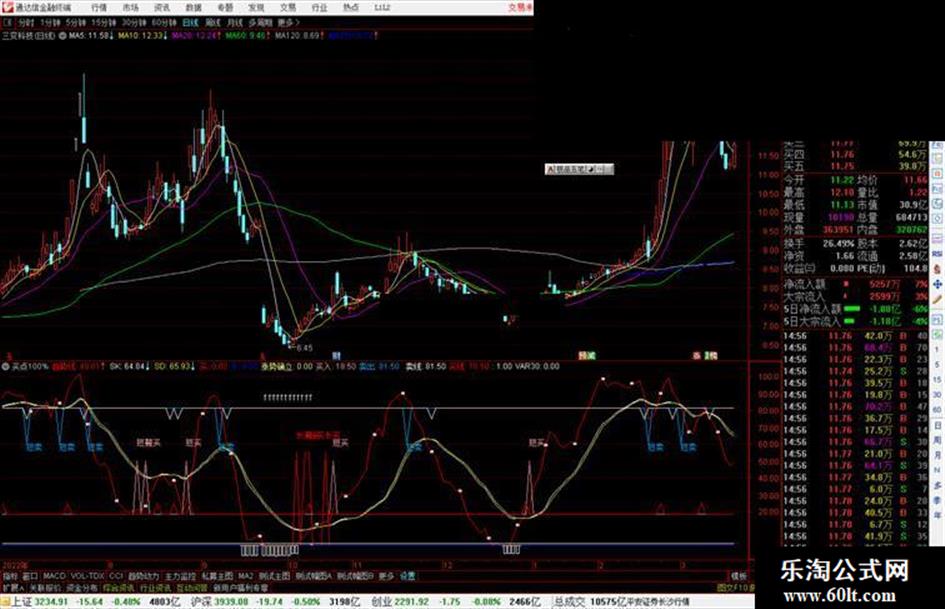
Task: Expand 更多 period options
Action: coord(288,23)
